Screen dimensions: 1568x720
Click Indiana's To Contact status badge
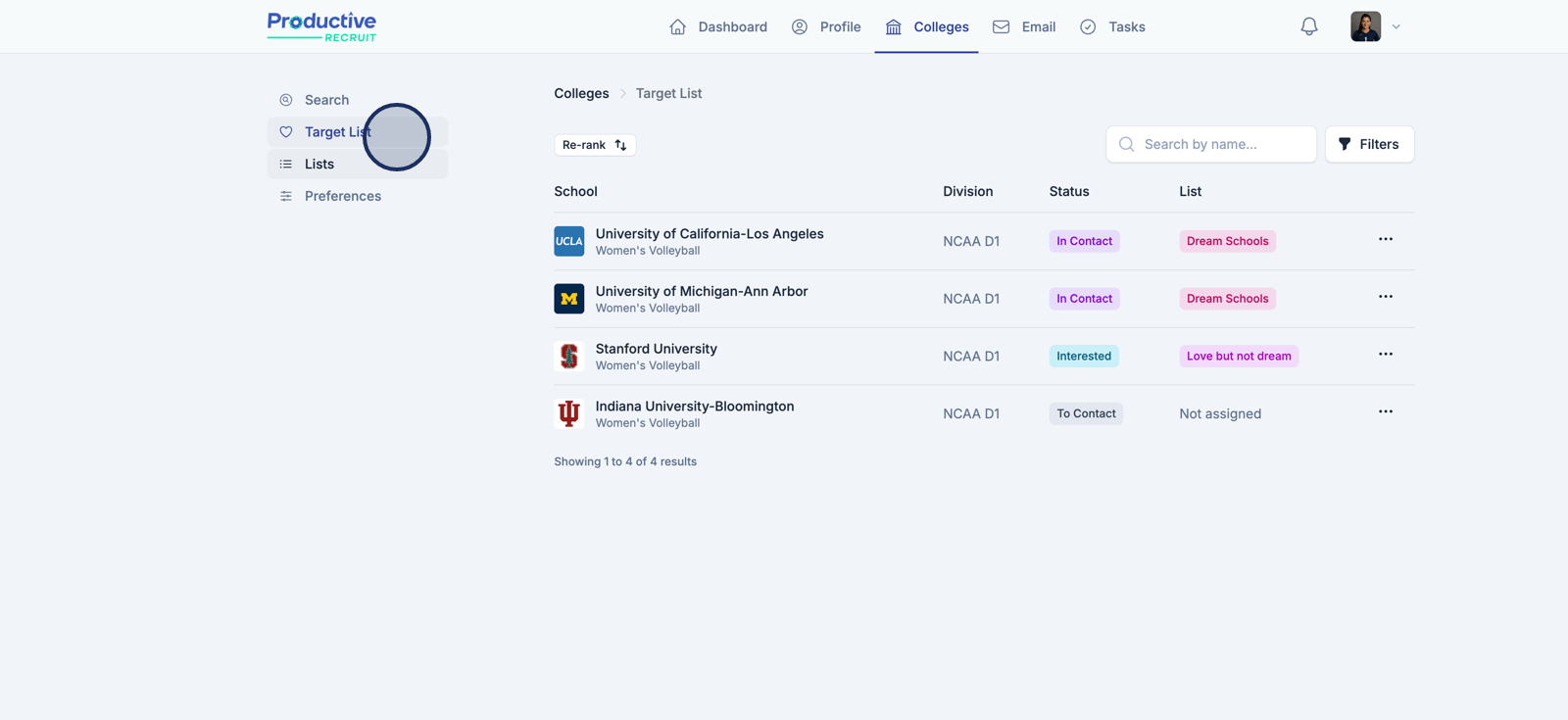pos(1086,413)
